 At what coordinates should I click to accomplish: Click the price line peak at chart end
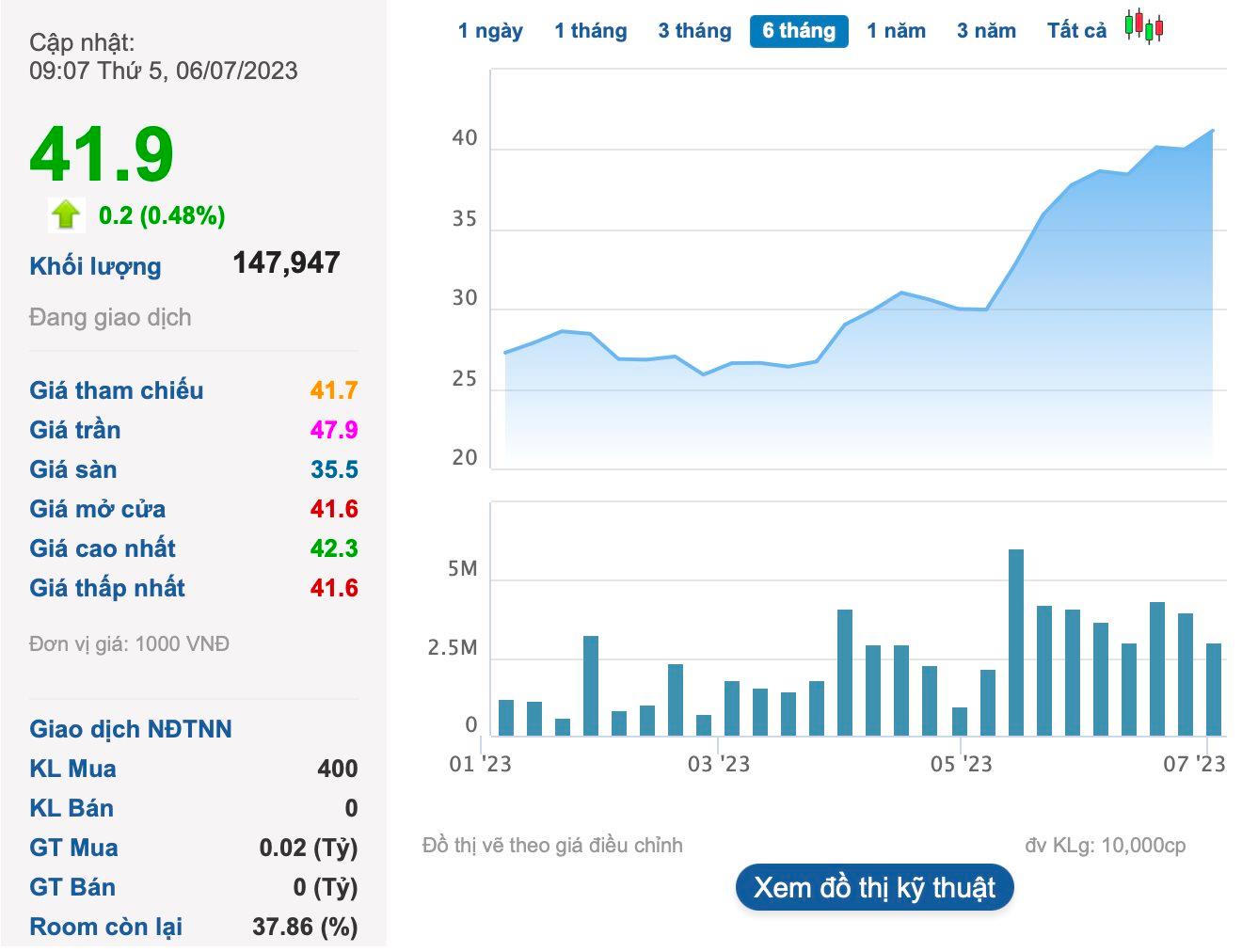[1213, 131]
